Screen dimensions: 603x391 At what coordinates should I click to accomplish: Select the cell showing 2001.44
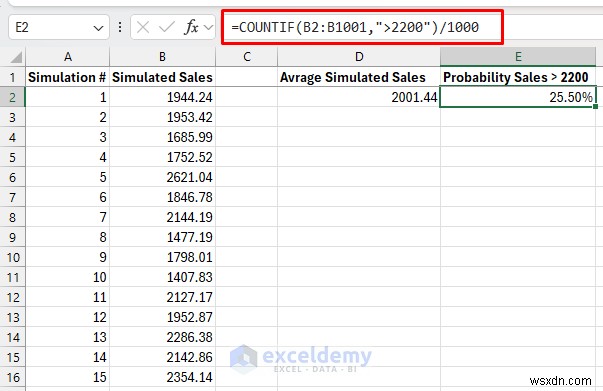click(359, 97)
